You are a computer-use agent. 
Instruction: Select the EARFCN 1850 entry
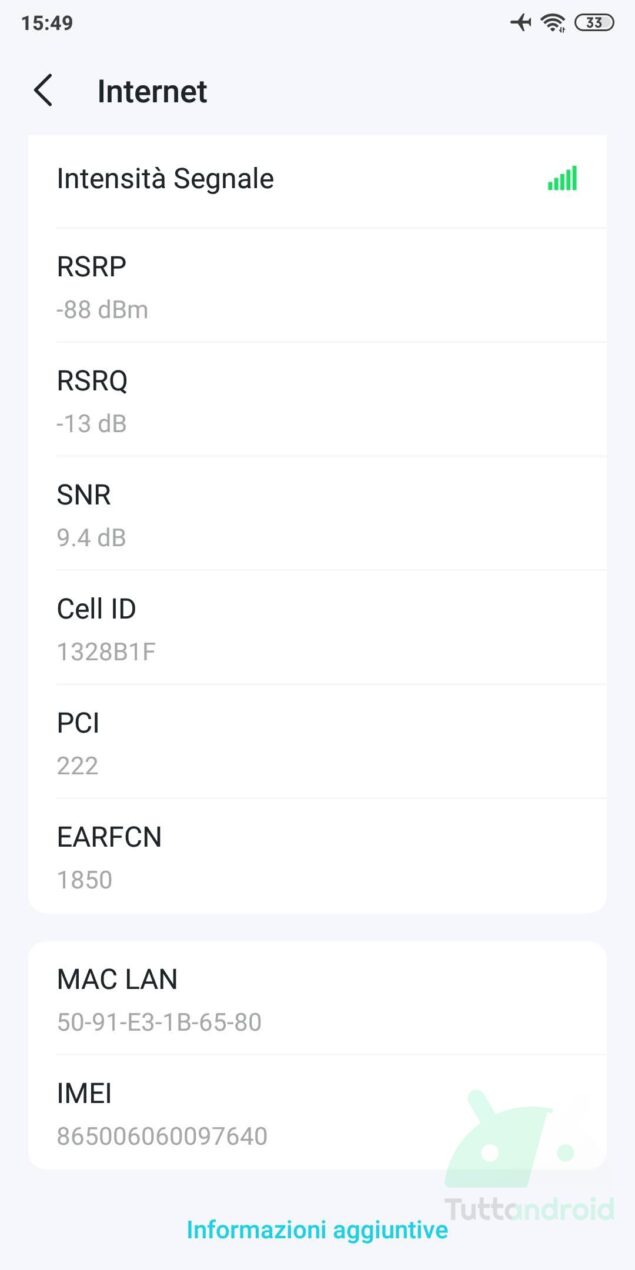pos(317,856)
